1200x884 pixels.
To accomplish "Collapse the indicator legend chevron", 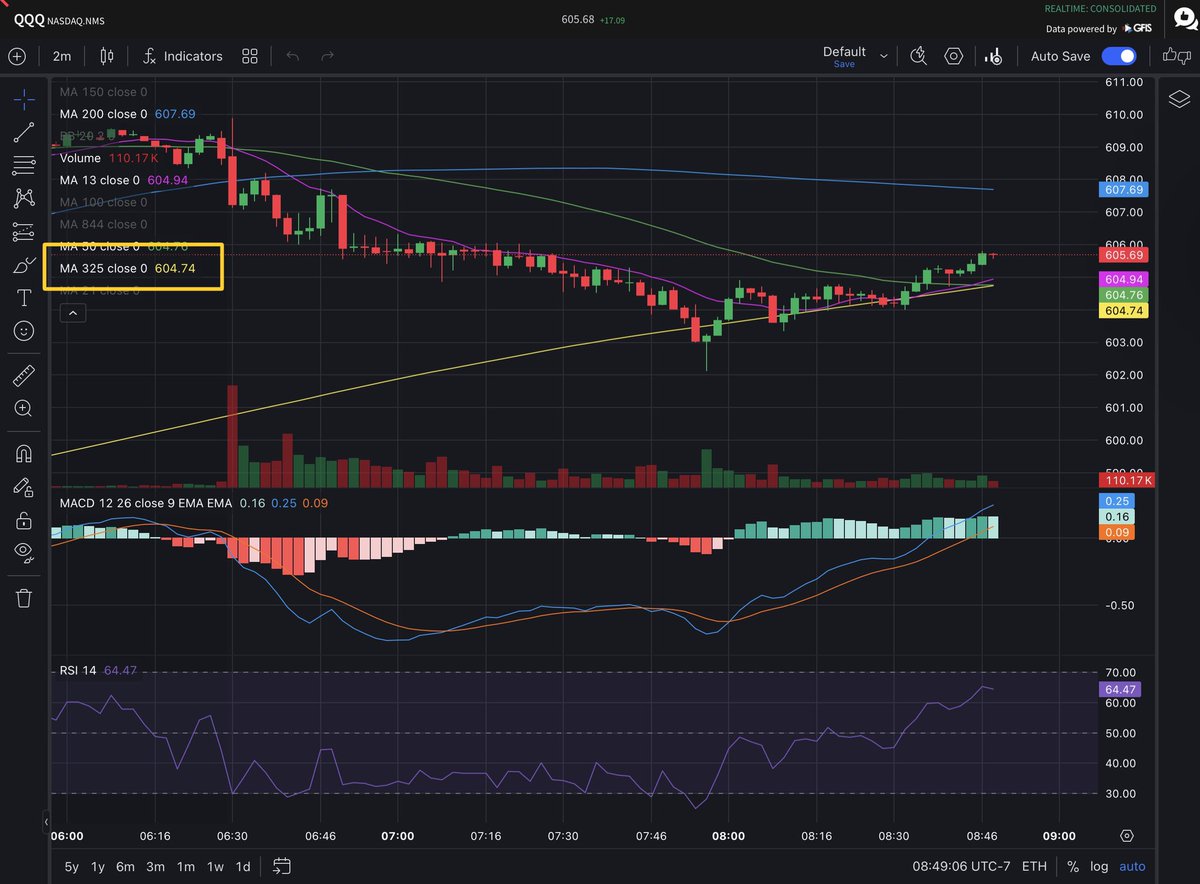I will pos(74,313).
